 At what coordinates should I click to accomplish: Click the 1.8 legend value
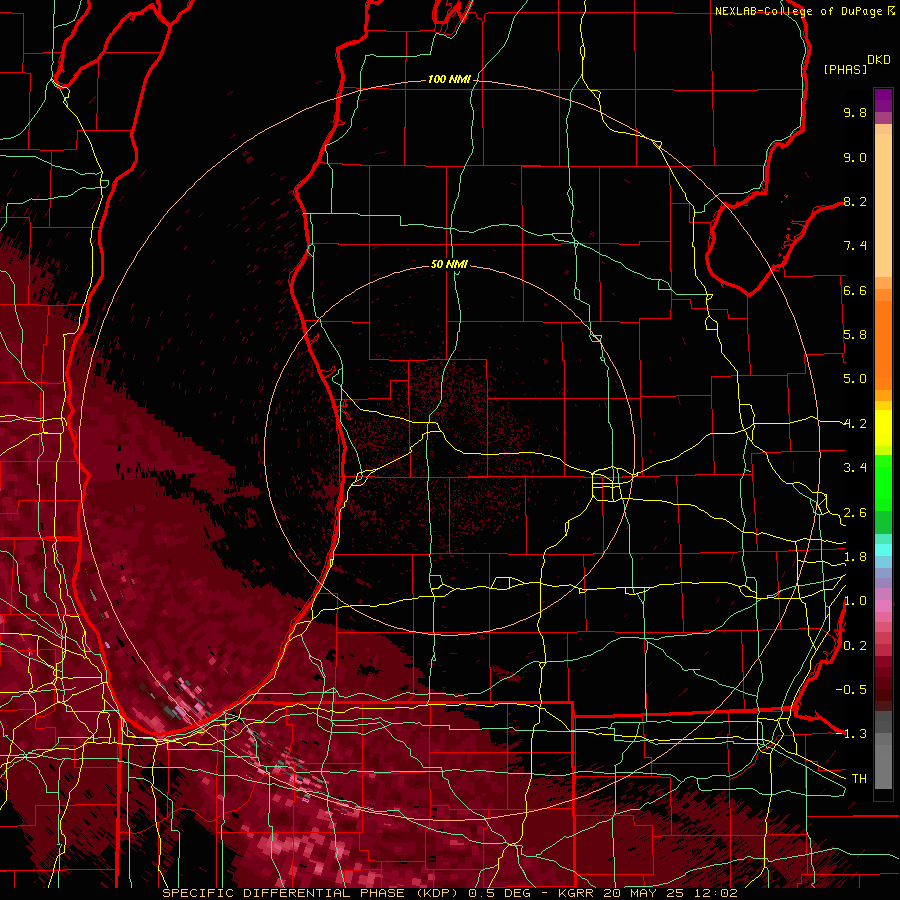855,557
